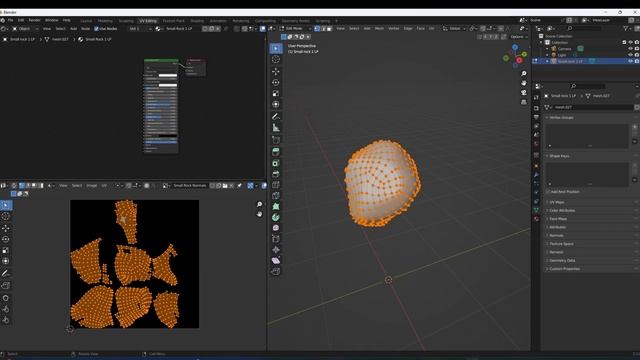Open the File menu

(x=10, y=20)
